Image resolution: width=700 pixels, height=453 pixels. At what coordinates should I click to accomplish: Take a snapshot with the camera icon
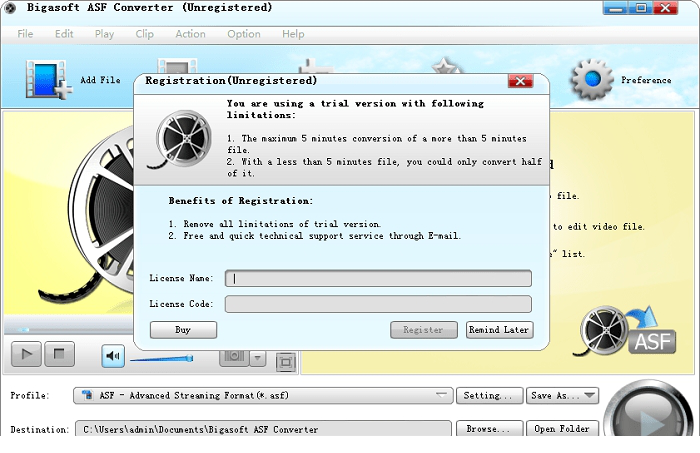point(233,356)
